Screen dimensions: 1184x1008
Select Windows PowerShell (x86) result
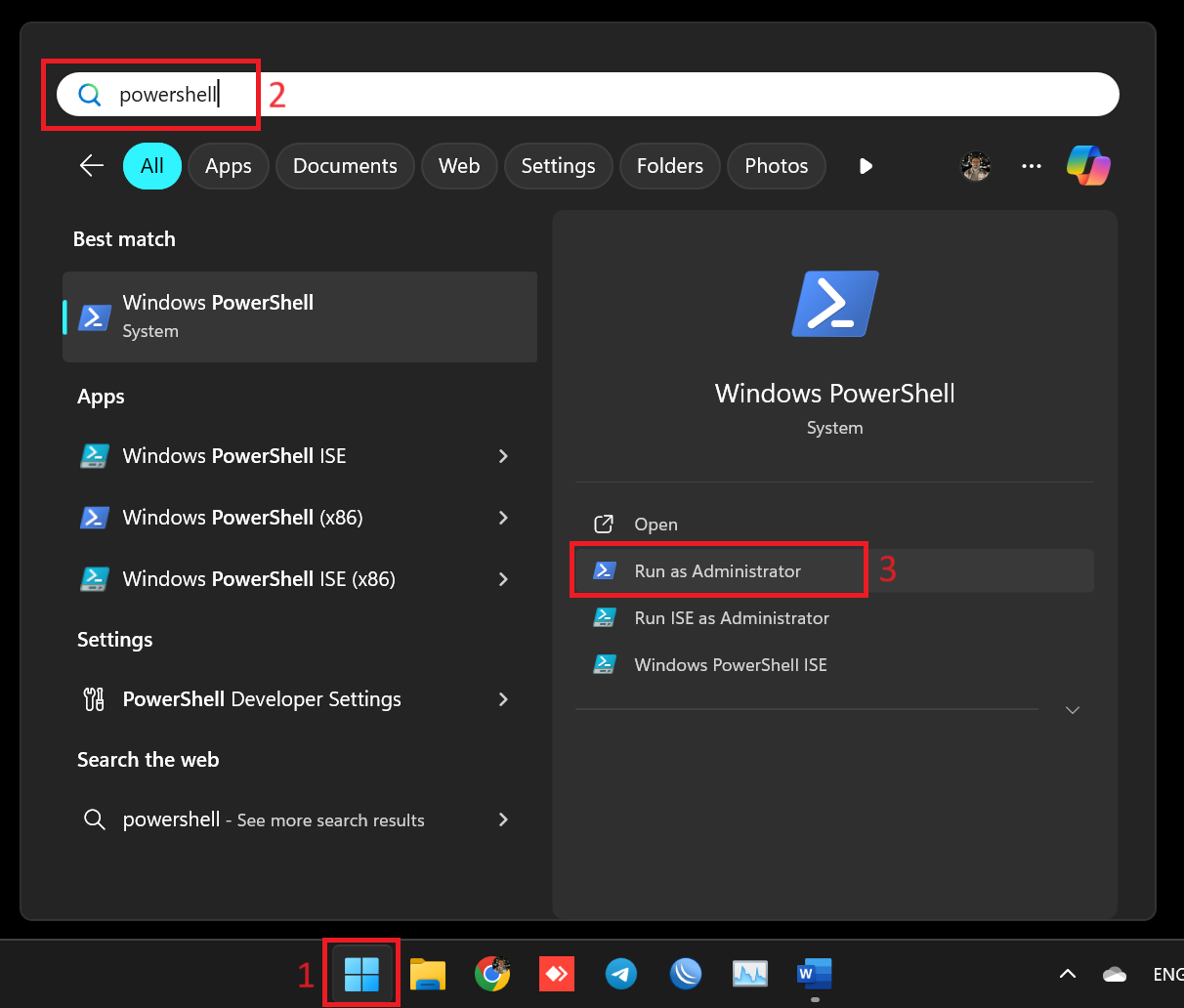pyautogui.click(x=300, y=518)
